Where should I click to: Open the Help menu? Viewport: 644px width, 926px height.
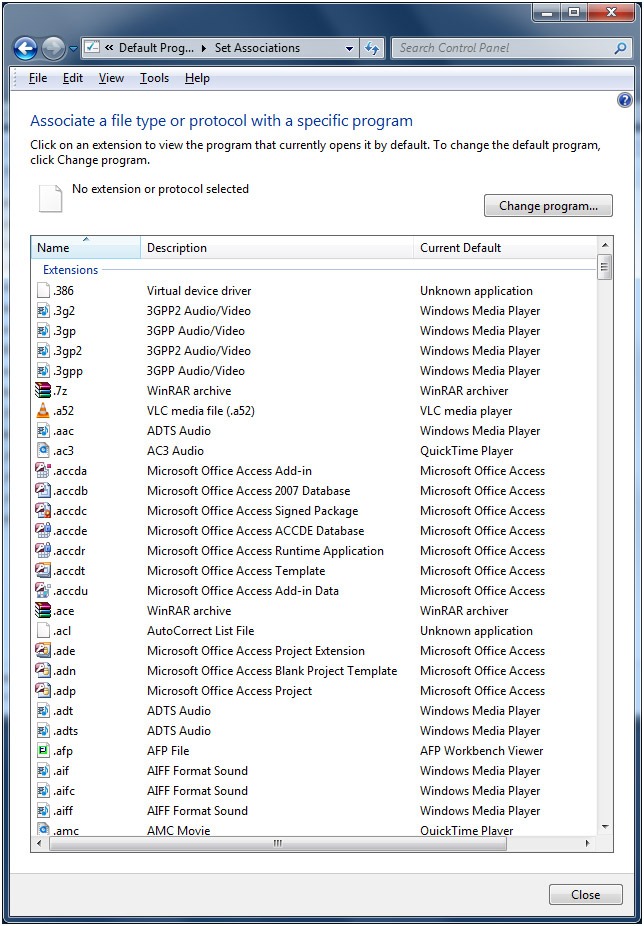click(197, 78)
